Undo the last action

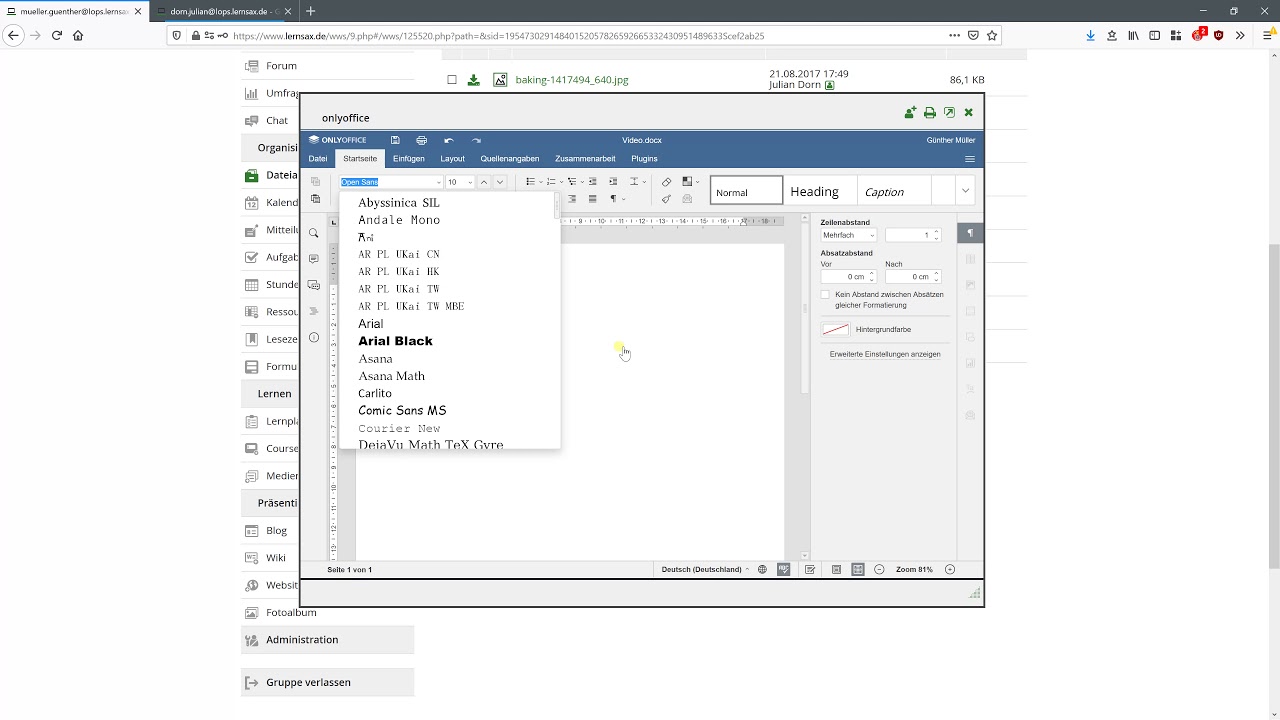[449, 140]
